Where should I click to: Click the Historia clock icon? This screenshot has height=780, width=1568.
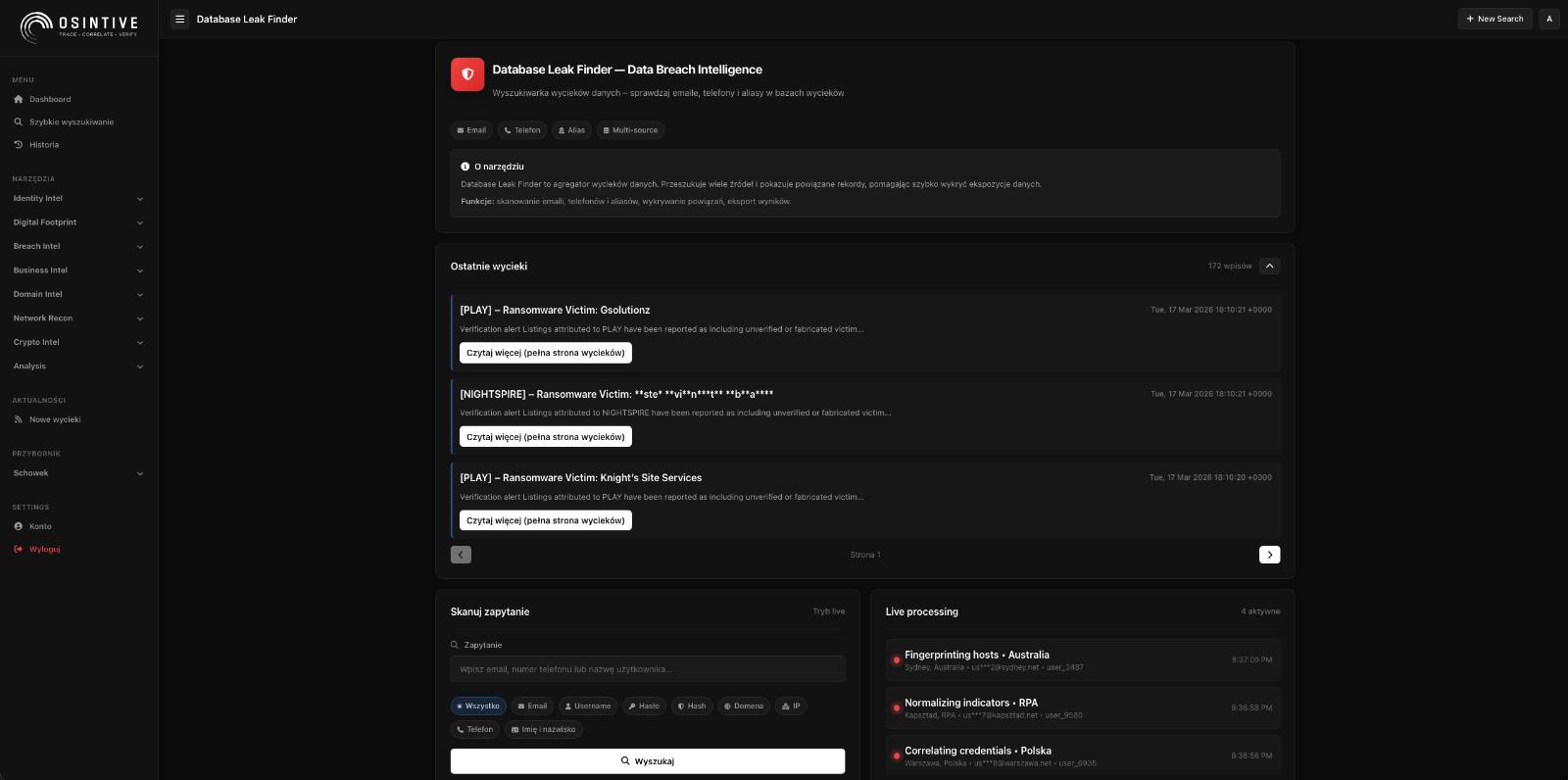click(x=18, y=144)
